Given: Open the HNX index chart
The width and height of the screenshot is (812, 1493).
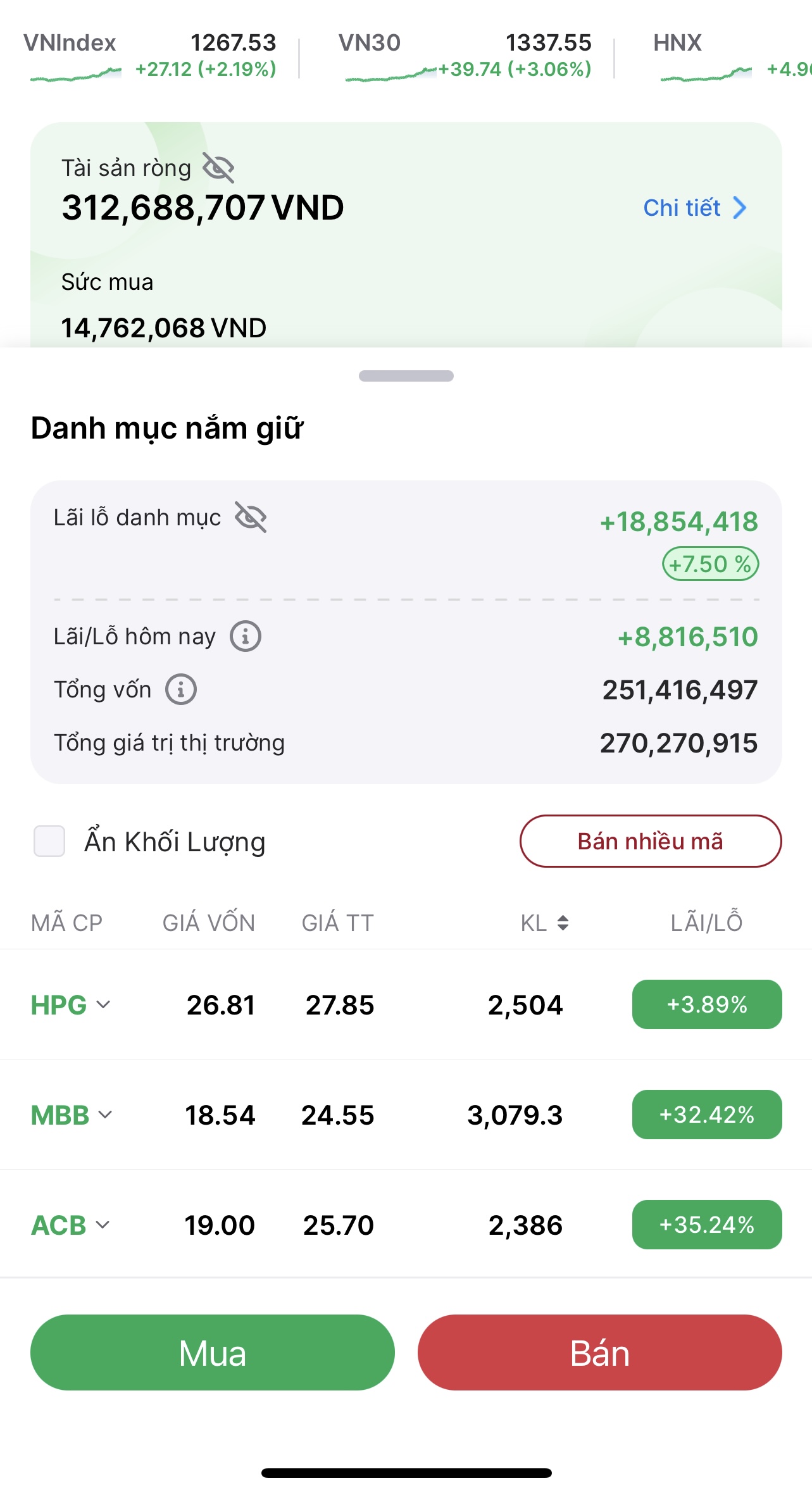Looking at the screenshot, I should [x=706, y=75].
